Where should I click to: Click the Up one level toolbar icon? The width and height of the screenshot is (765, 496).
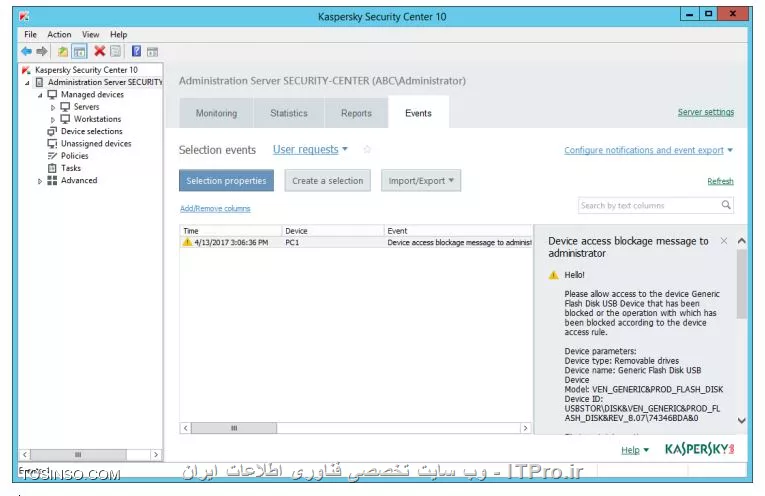click(x=63, y=51)
